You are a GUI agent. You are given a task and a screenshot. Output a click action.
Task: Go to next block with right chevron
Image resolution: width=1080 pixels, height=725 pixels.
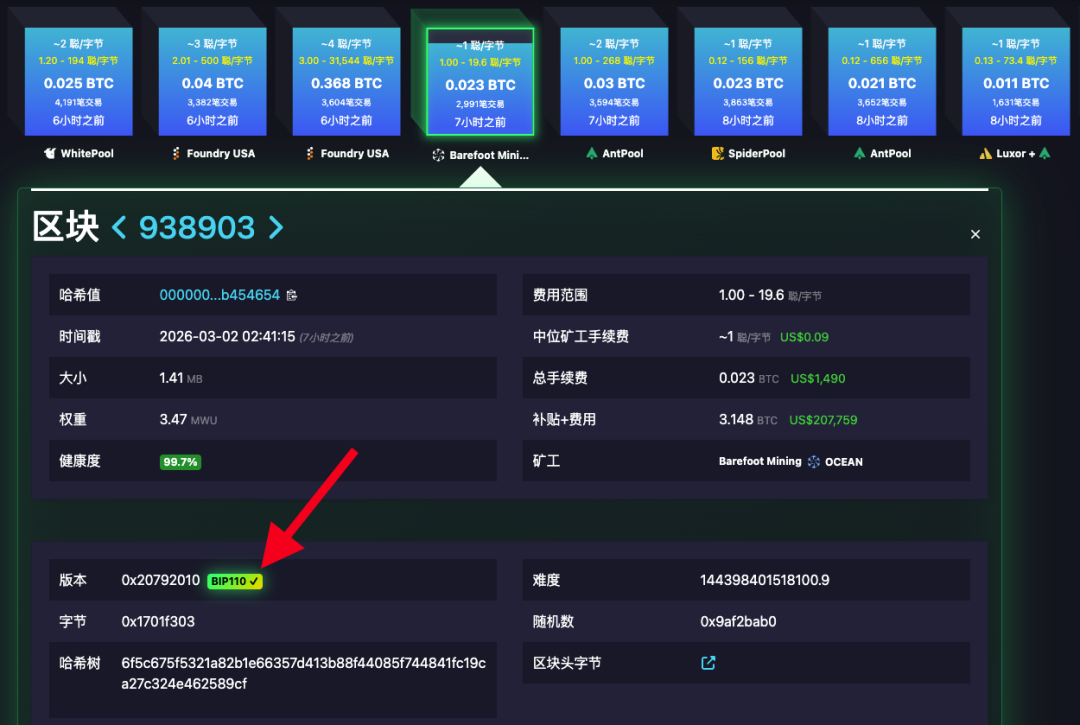(276, 227)
